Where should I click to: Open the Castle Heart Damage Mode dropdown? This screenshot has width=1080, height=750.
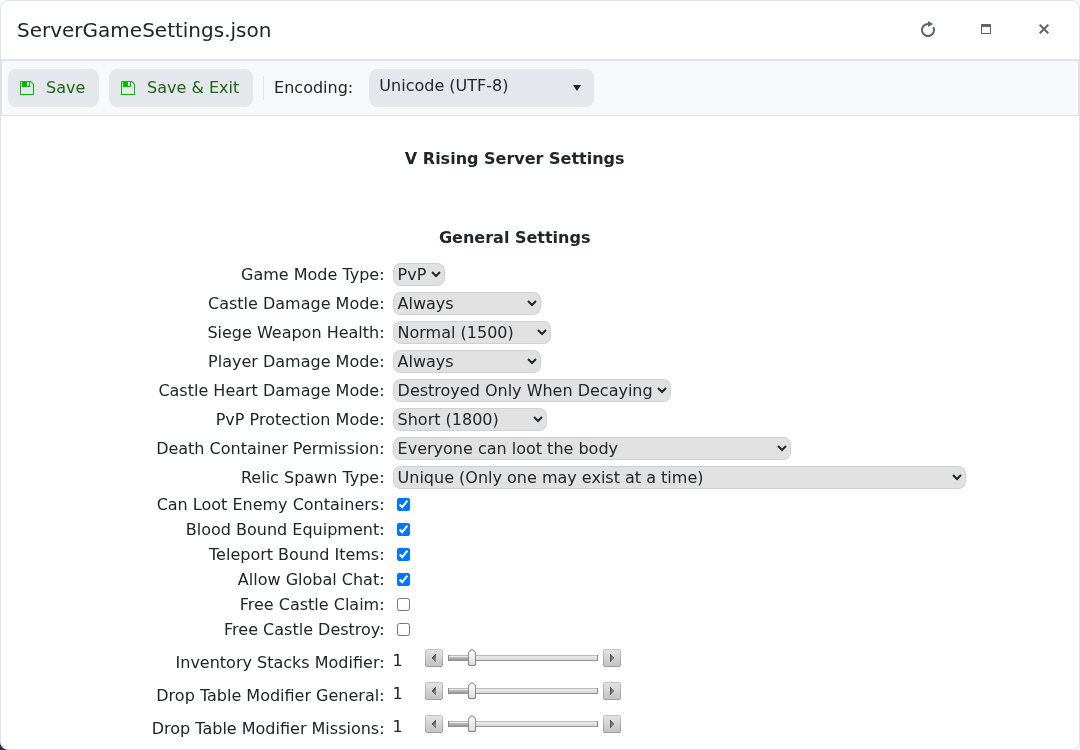point(532,390)
